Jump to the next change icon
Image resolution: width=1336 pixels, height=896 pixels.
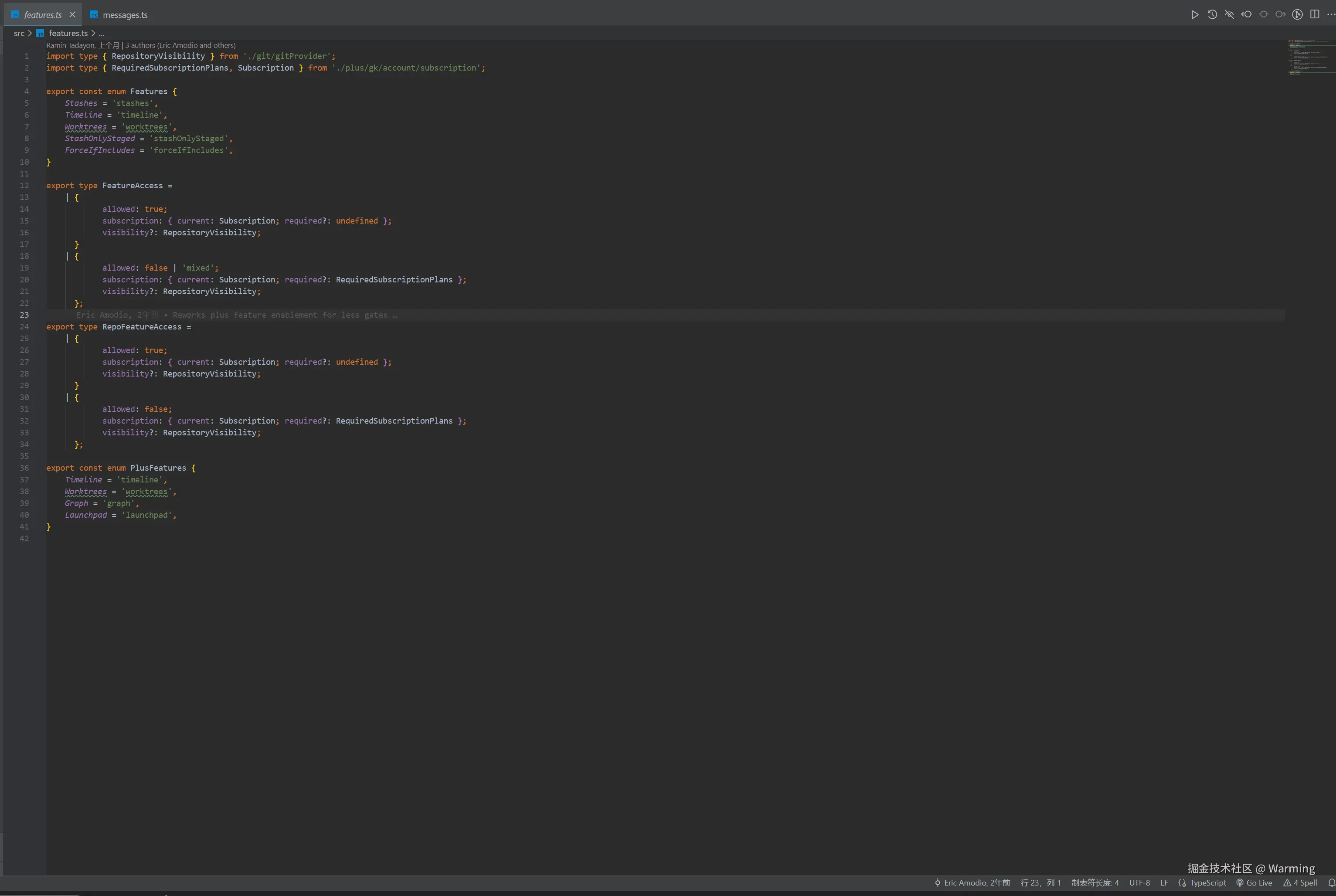point(1280,14)
